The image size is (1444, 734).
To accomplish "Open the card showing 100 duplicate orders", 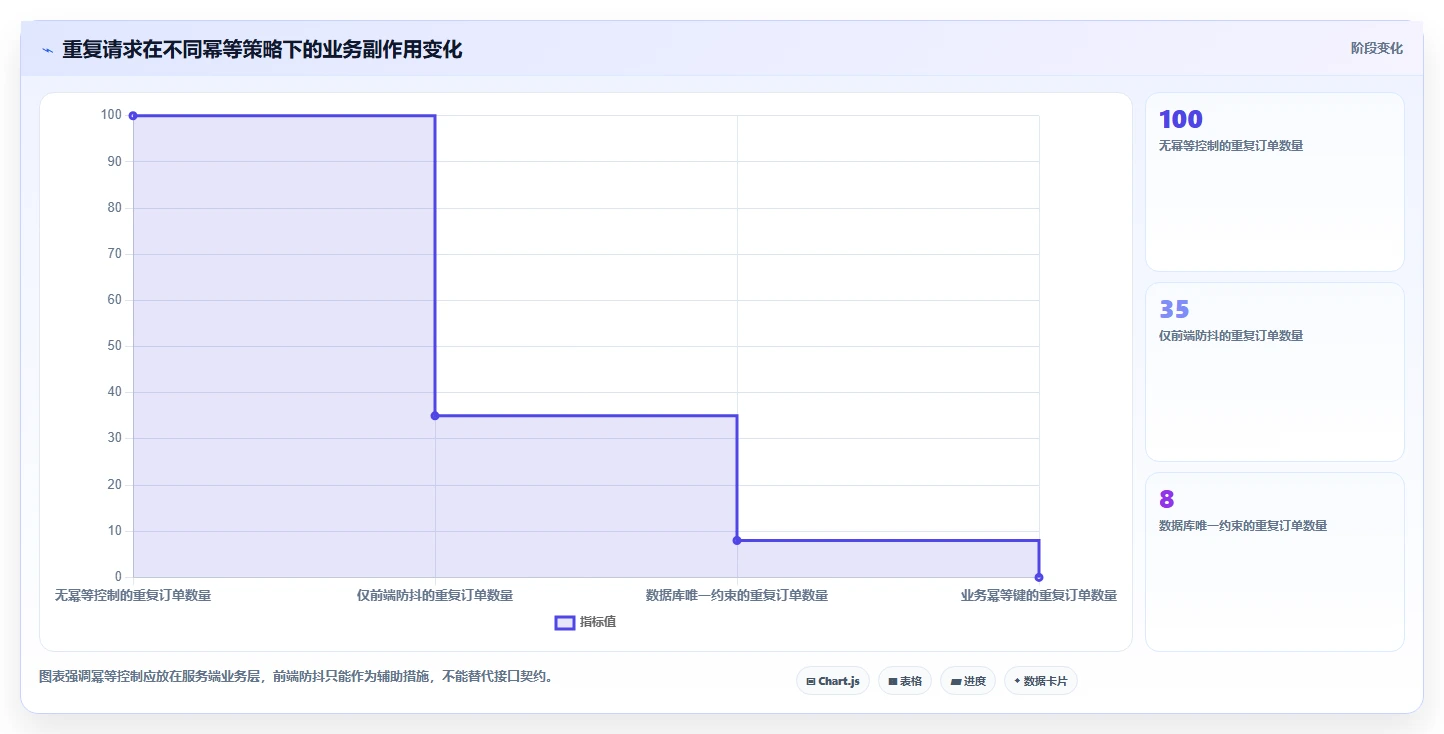I will pyautogui.click(x=1274, y=182).
